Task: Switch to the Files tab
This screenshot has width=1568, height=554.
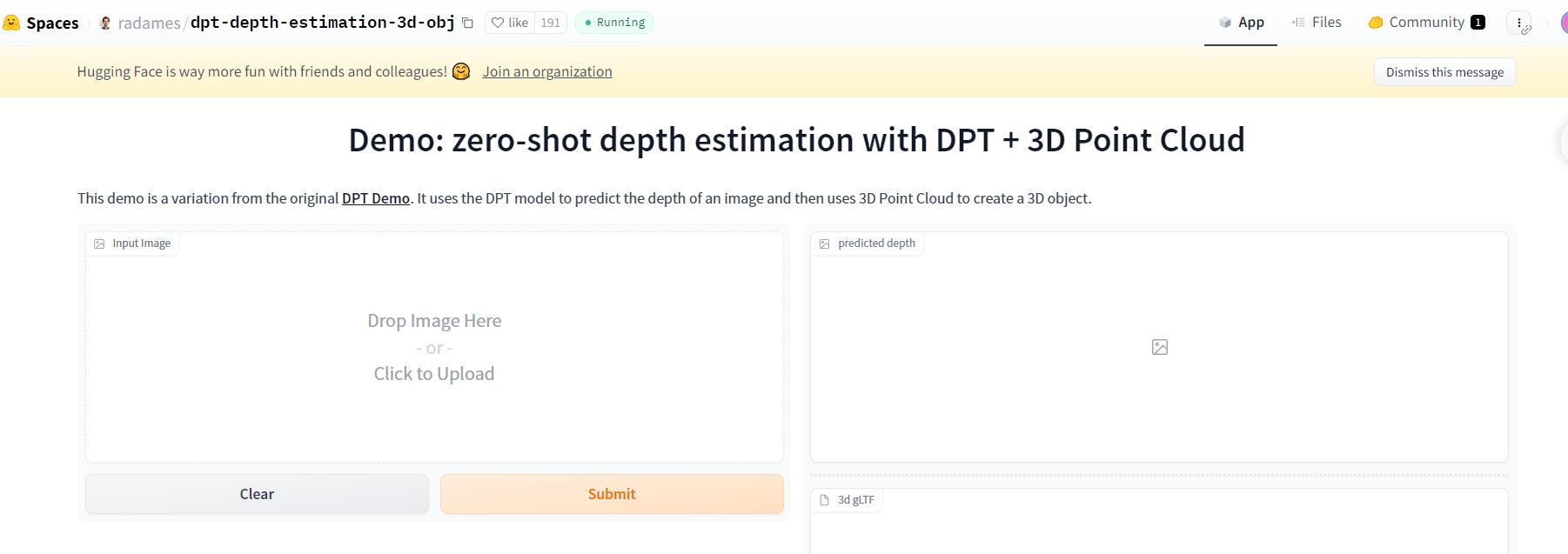Action: point(1317,23)
